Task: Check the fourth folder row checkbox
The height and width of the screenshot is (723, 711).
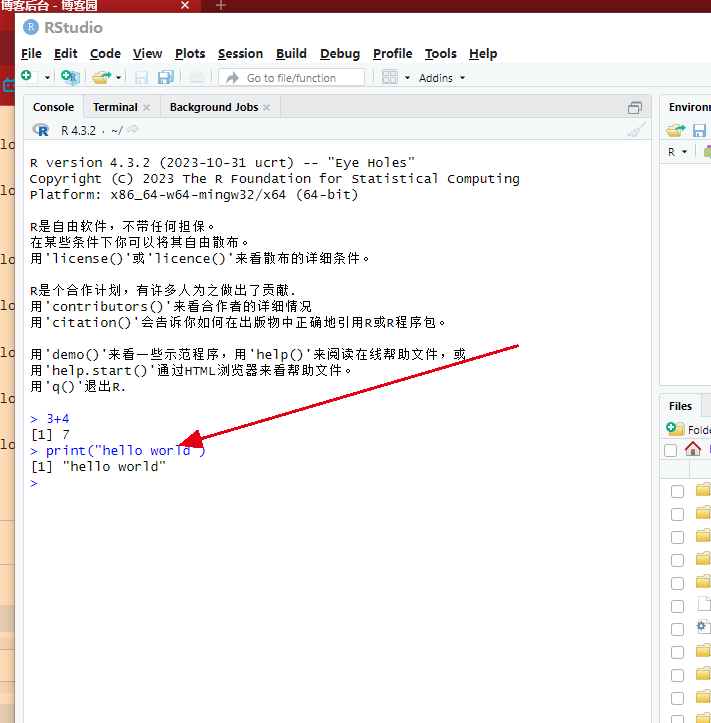Action: pyautogui.click(x=677, y=560)
